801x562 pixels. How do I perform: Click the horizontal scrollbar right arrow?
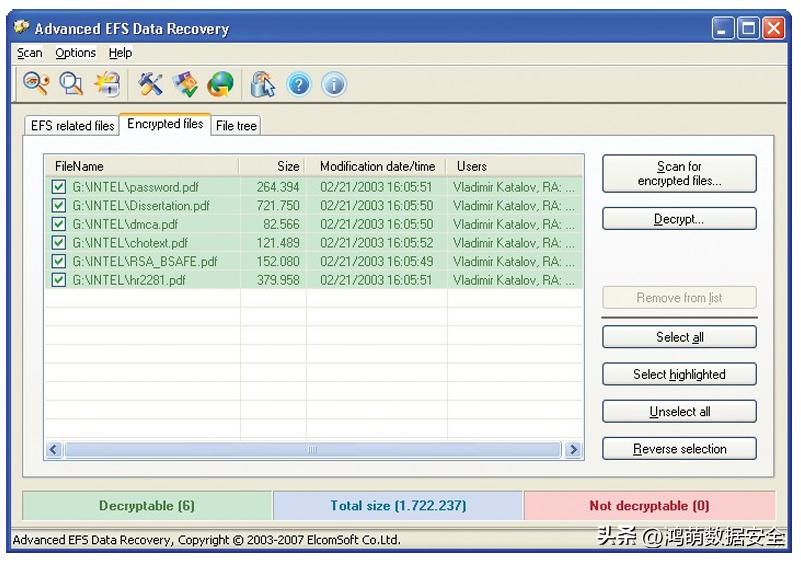tap(573, 450)
